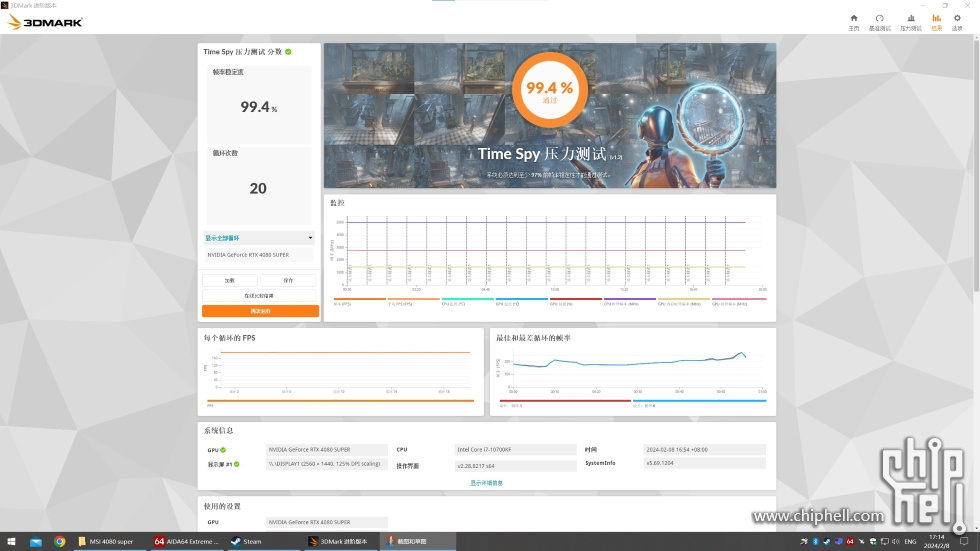Click green check beside Time Spy stress score title
The width and height of the screenshot is (980, 551).
[288, 52]
